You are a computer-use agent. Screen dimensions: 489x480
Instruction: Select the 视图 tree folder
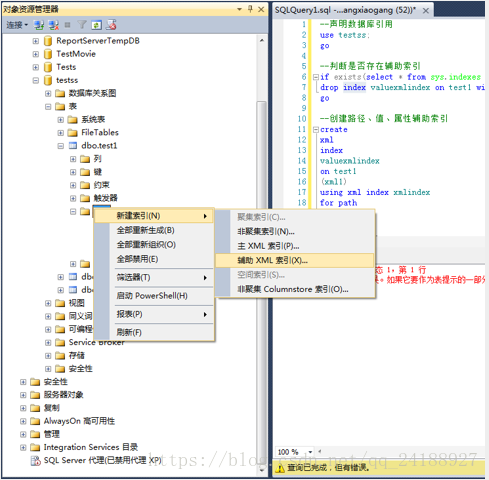[x=76, y=303]
